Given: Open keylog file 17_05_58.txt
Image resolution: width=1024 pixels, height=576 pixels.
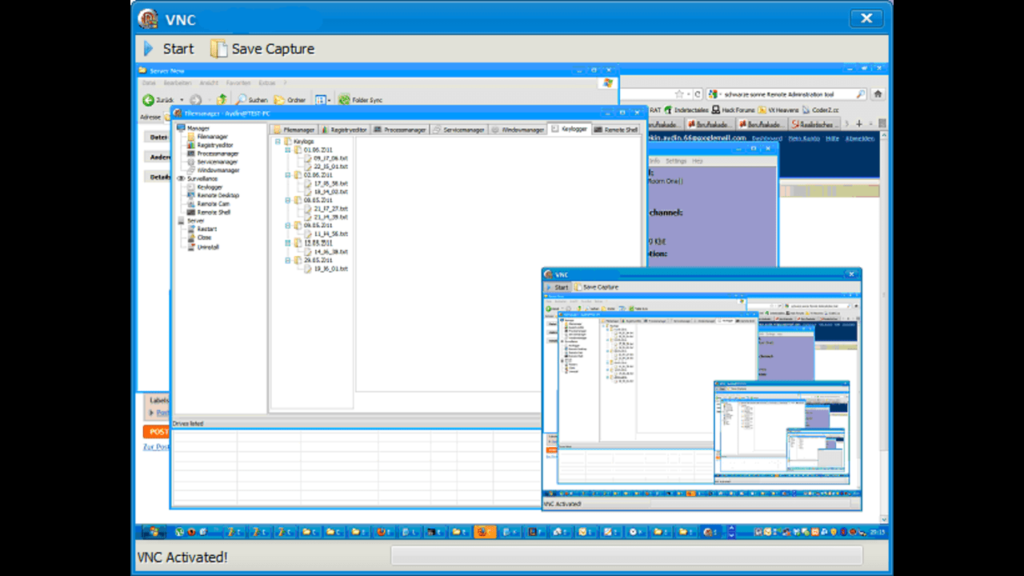Looking at the screenshot, I should (330, 184).
